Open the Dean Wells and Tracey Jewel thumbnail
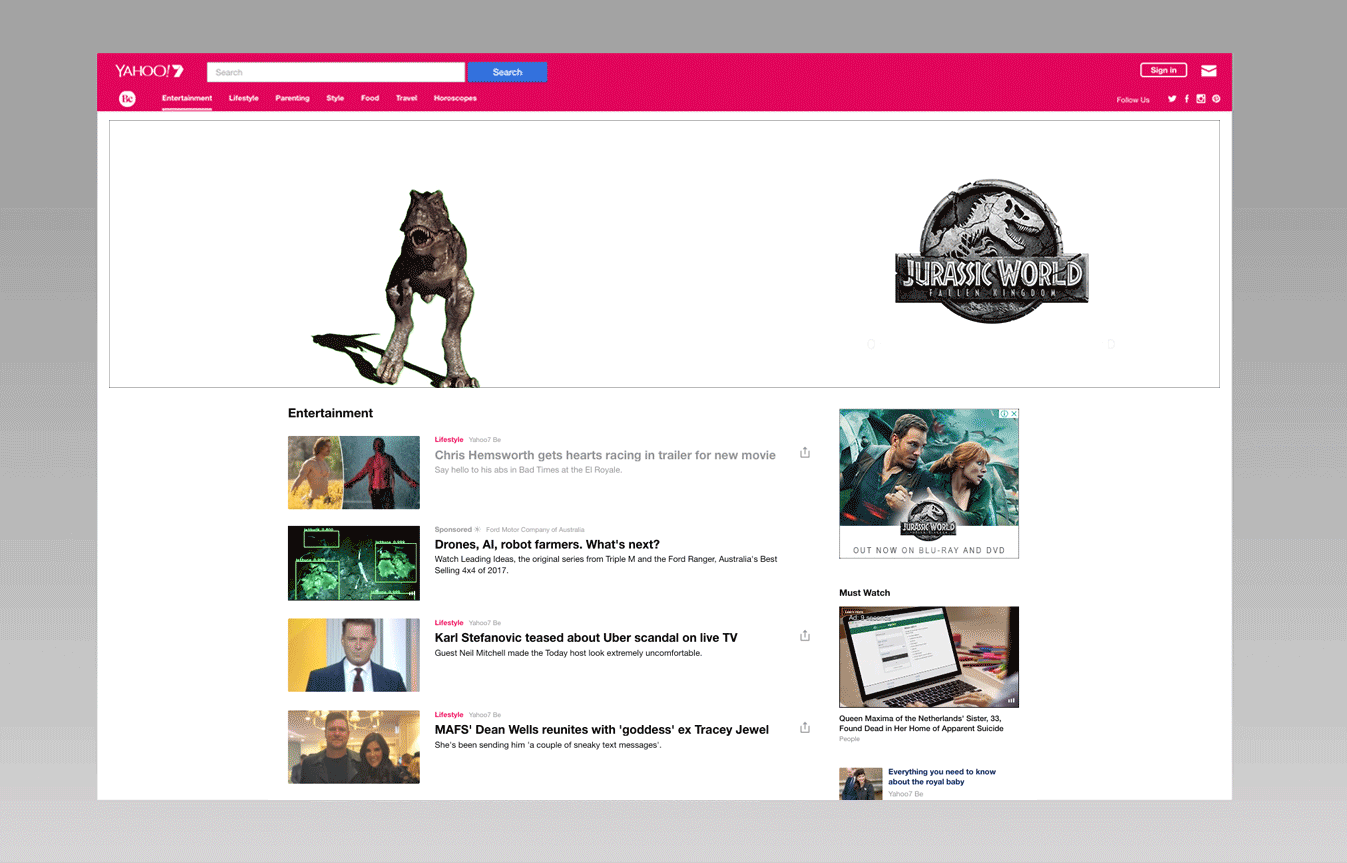Screen dimensions: 1347x863 (x=354, y=747)
